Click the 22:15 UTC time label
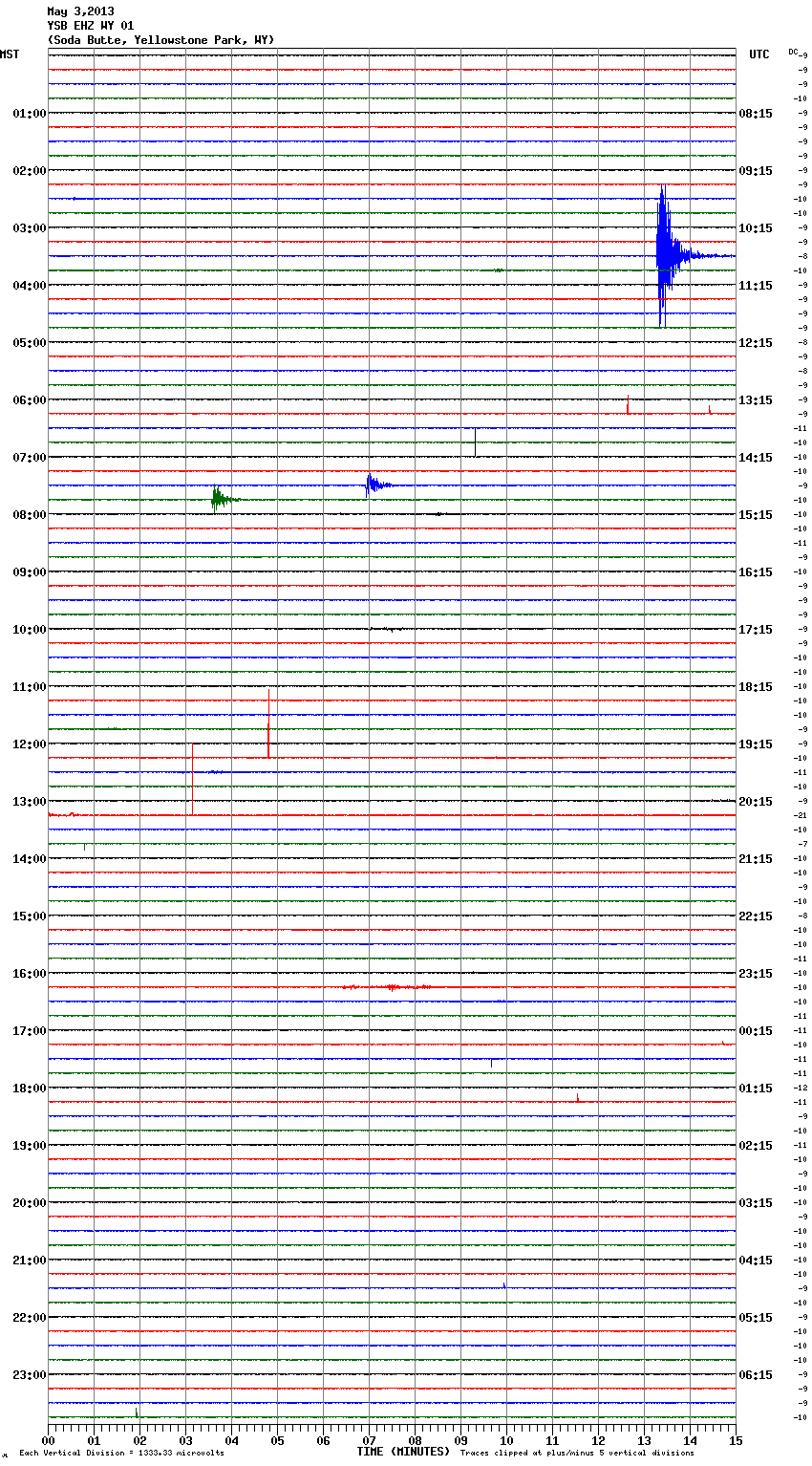Viewport: 812px width, 1466px height. click(756, 916)
